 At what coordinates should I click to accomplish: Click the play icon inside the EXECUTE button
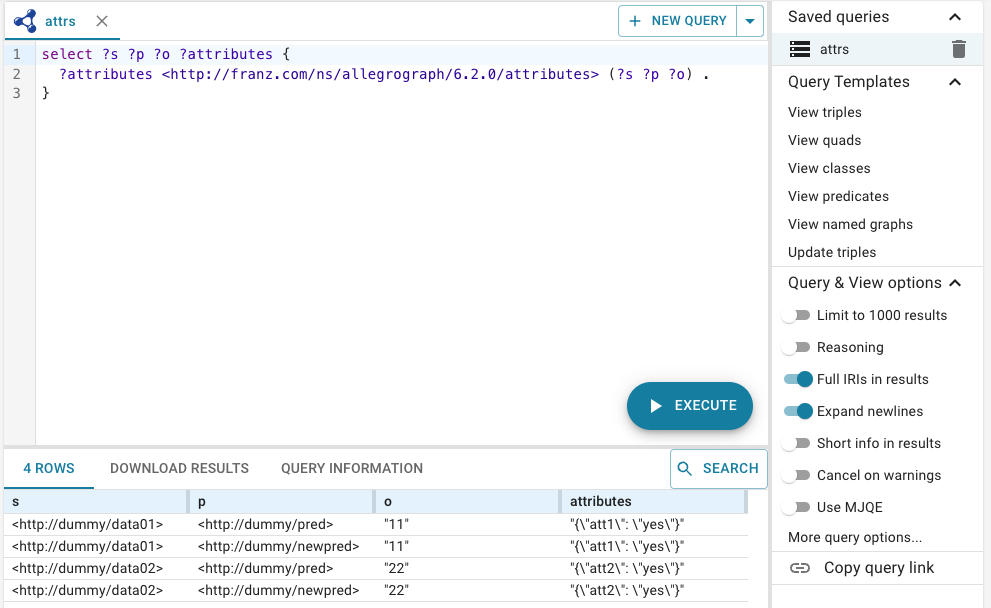(658, 406)
